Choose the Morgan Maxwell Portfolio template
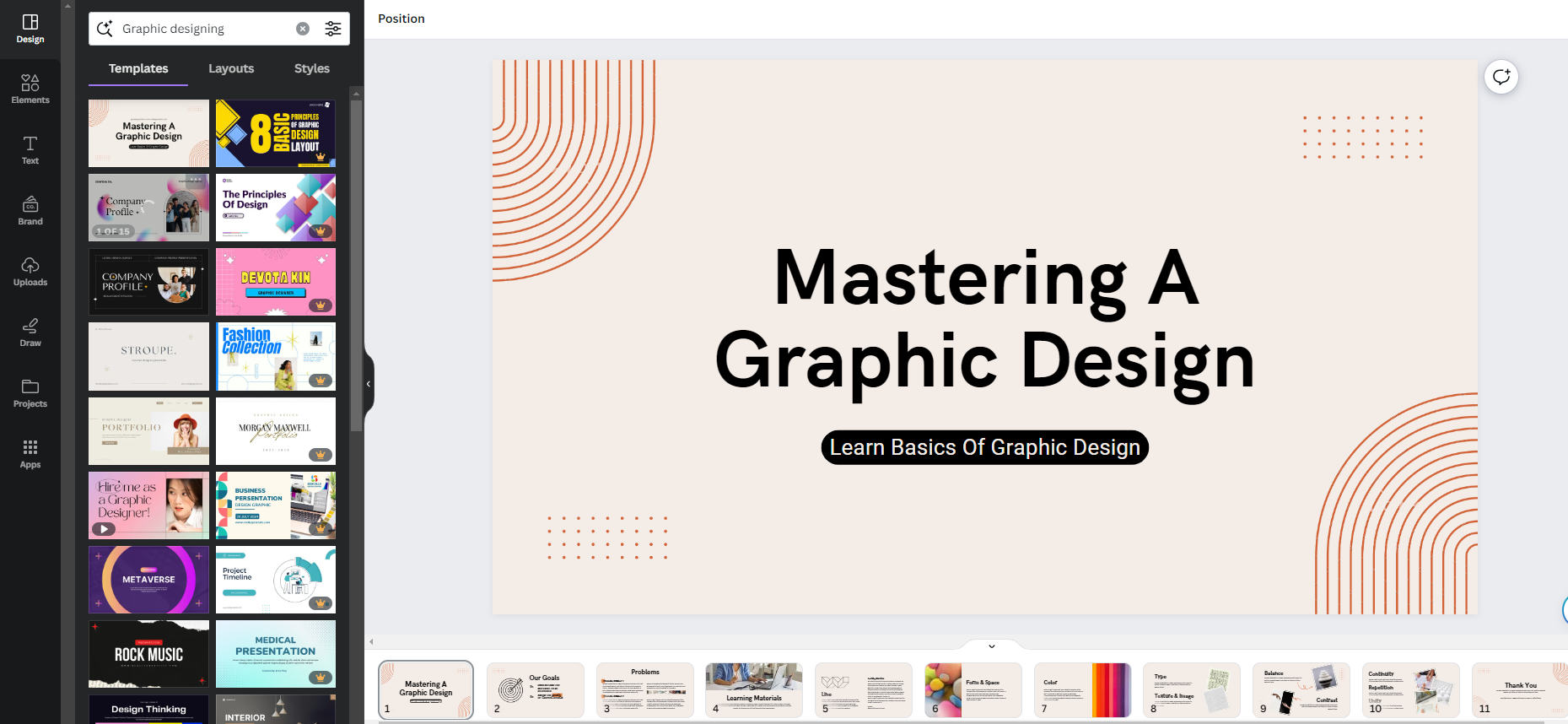The width and height of the screenshot is (1568, 724). coord(276,431)
